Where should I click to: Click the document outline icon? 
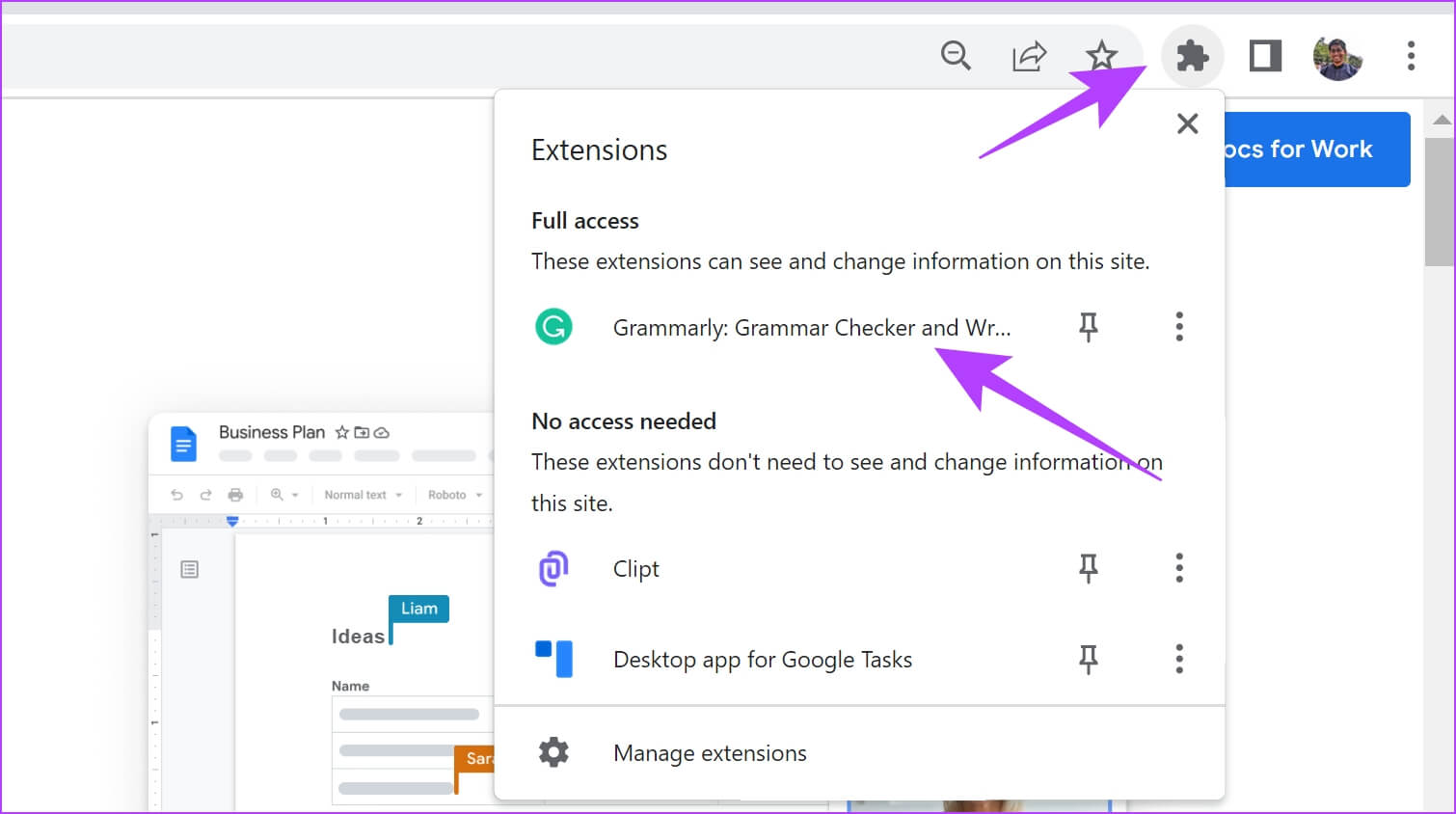(x=190, y=569)
